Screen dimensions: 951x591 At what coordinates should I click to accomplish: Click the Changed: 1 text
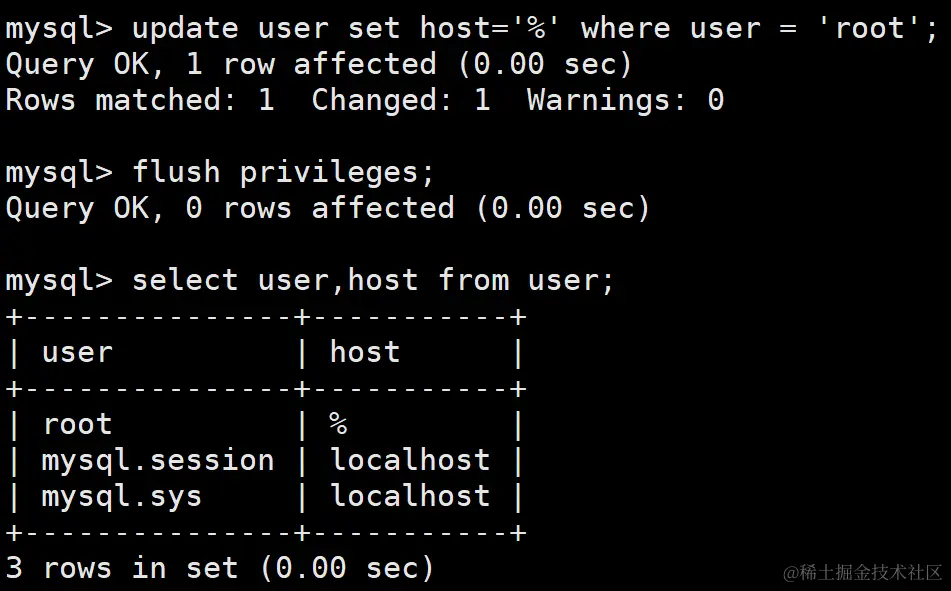coord(400,100)
